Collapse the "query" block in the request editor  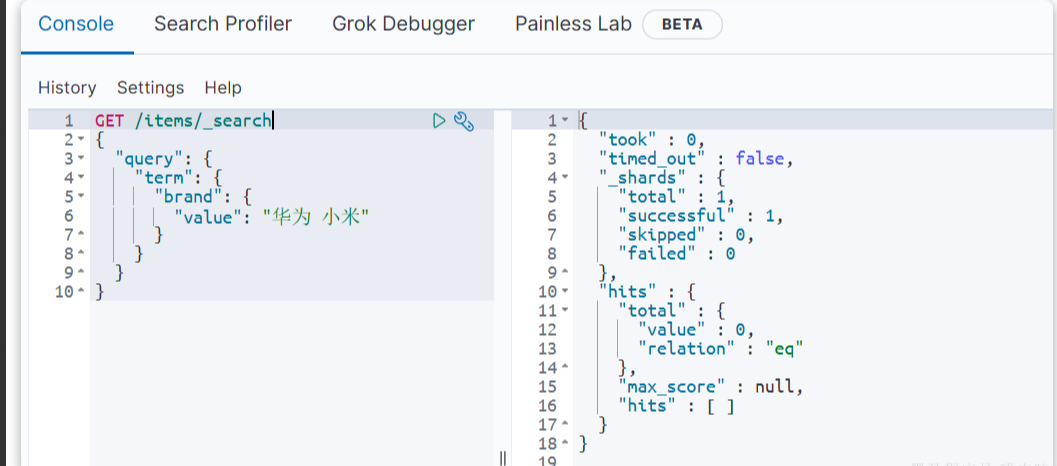[81, 159]
